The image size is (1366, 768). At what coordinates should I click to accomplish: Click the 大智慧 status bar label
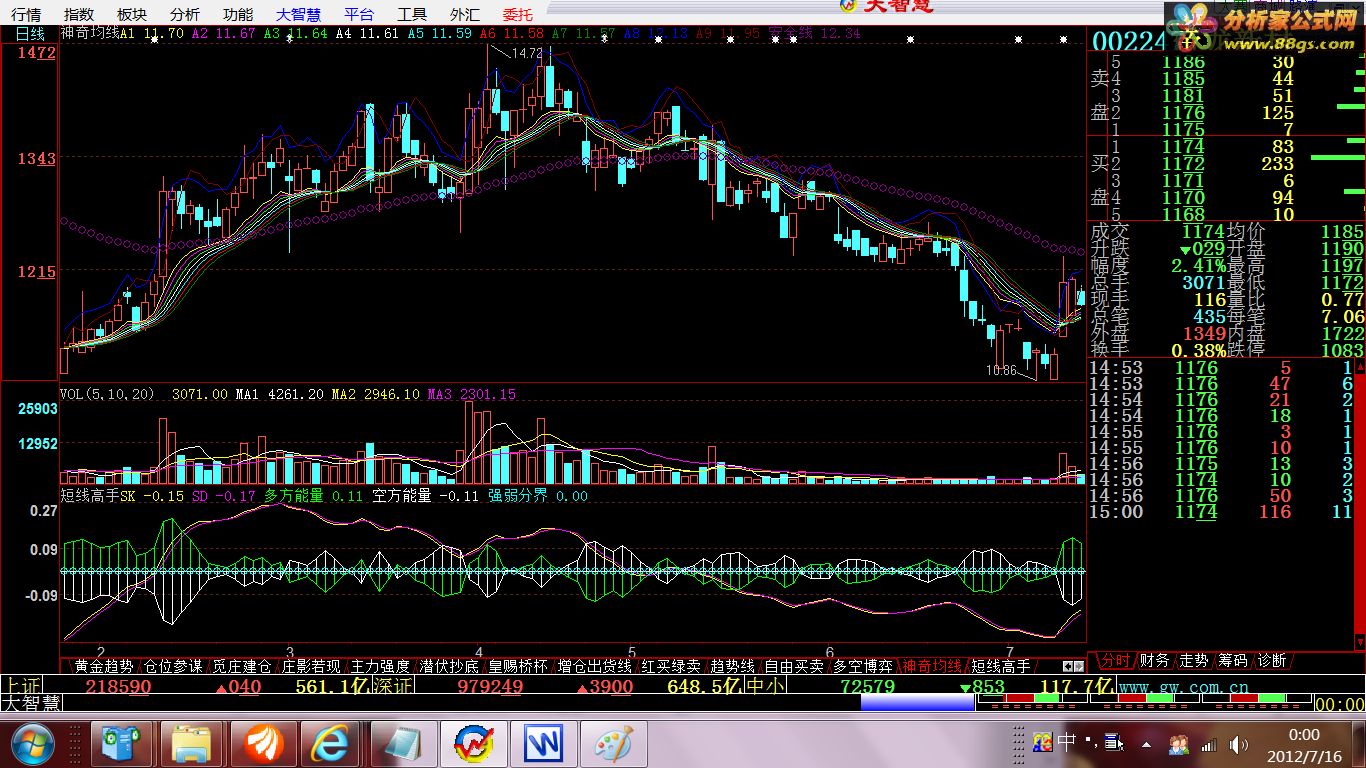(x=30, y=704)
